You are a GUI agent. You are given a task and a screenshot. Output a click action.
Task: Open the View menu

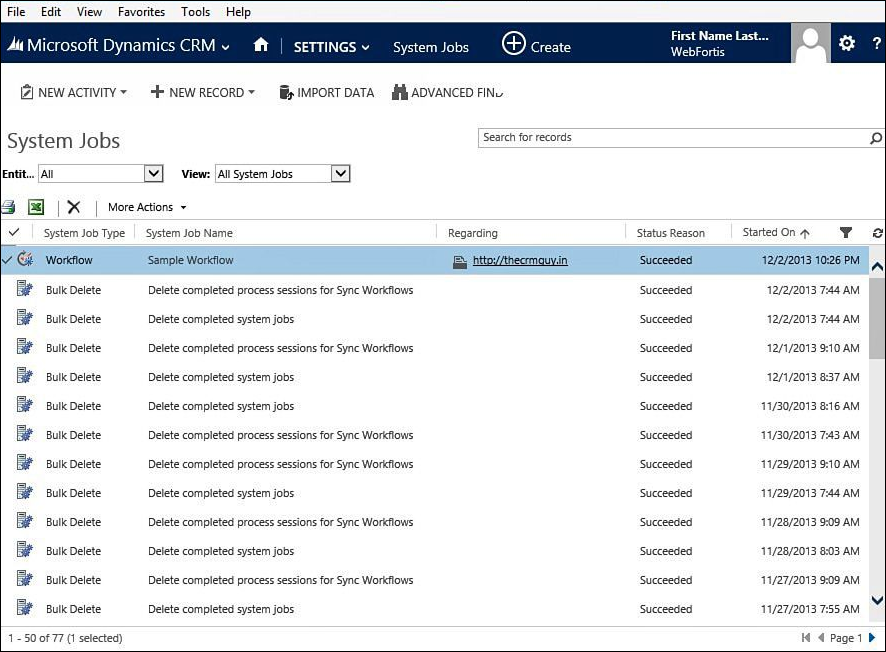pos(89,12)
